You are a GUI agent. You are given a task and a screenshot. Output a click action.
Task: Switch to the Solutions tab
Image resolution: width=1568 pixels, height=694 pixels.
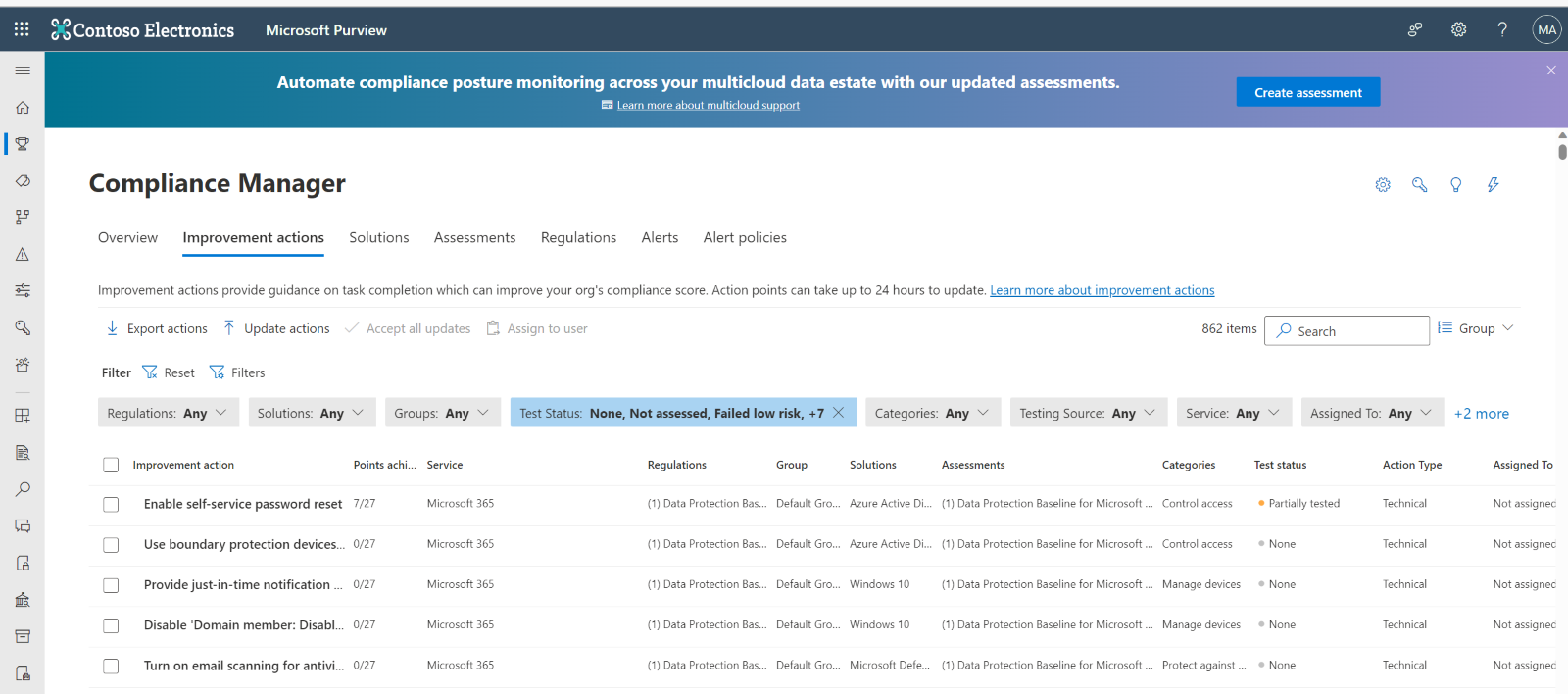pyautogui.click(x=379, y=237)
